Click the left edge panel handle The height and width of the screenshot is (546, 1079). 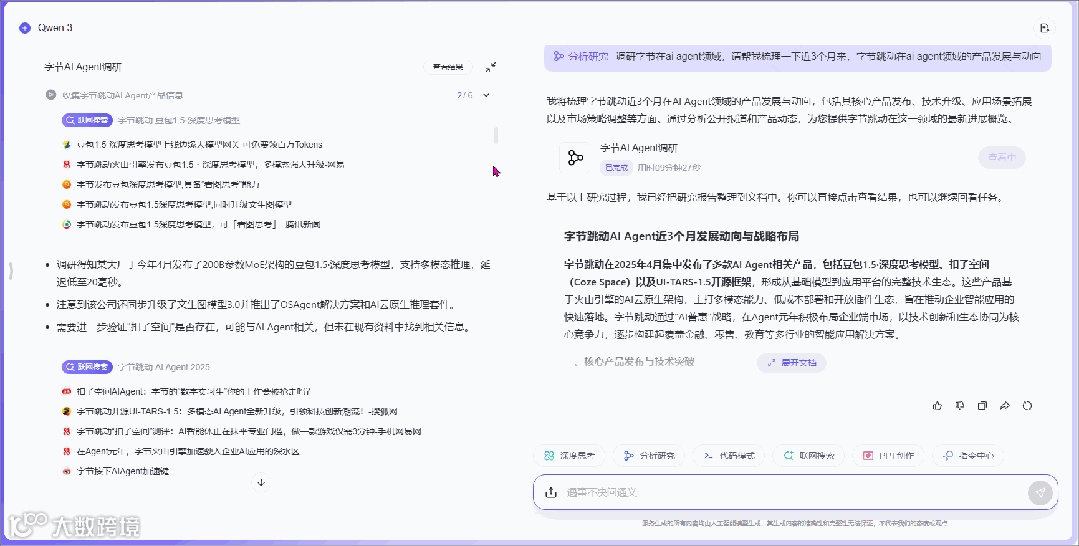pos(10,271)
